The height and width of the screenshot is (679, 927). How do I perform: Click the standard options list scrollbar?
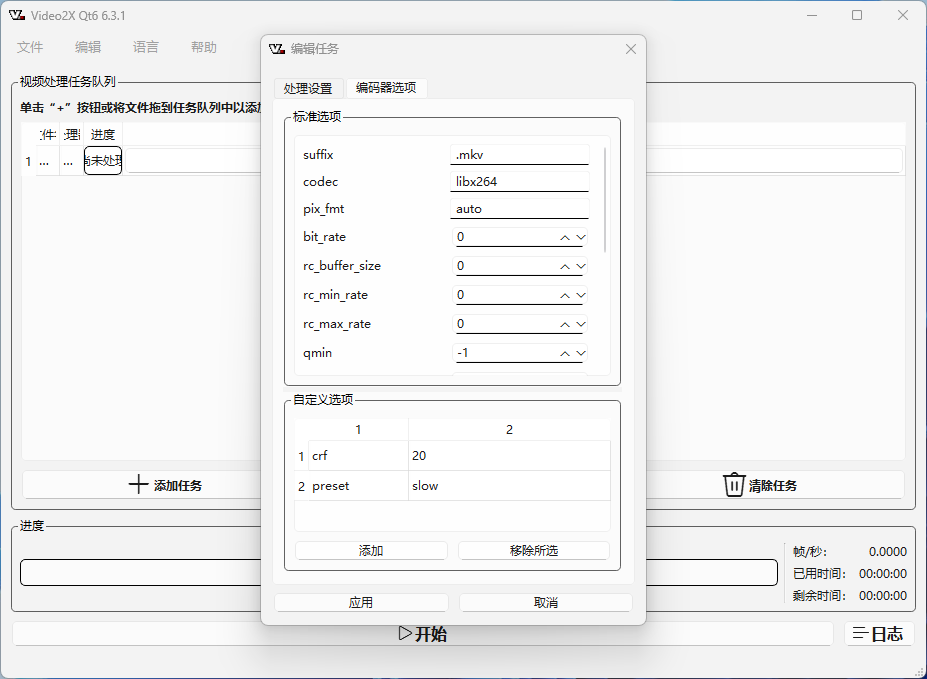click(605, 200)
